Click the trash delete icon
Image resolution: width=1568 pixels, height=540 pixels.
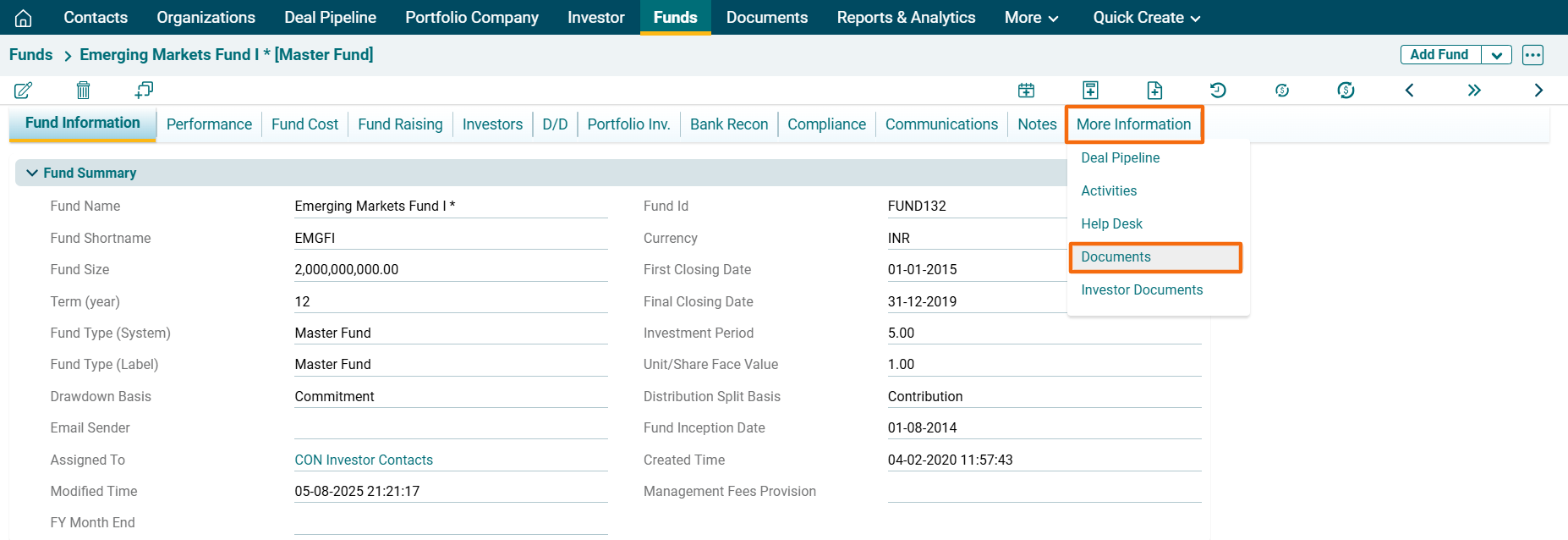(x=83, y=91)
